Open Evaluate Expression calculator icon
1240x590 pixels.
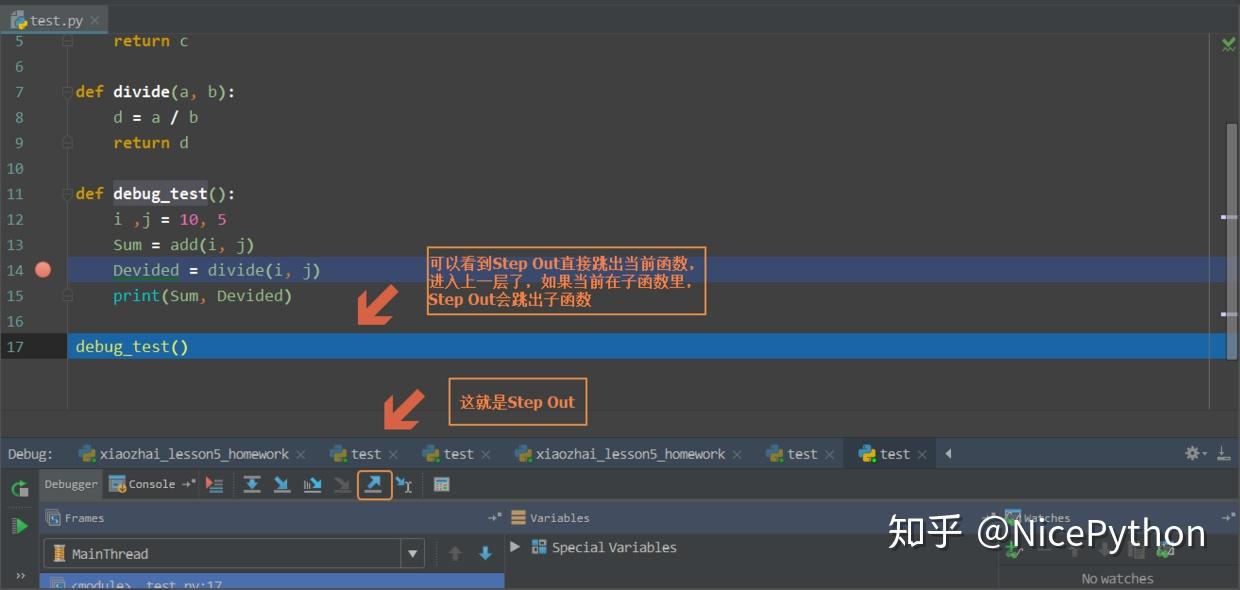pyautogui.click(x=441, y=484)
